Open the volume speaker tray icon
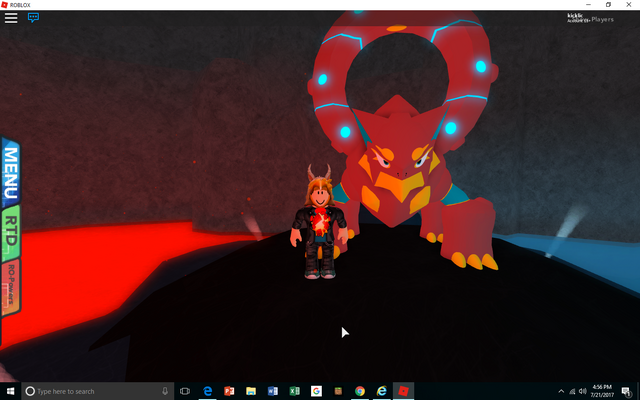 point(582,391)
